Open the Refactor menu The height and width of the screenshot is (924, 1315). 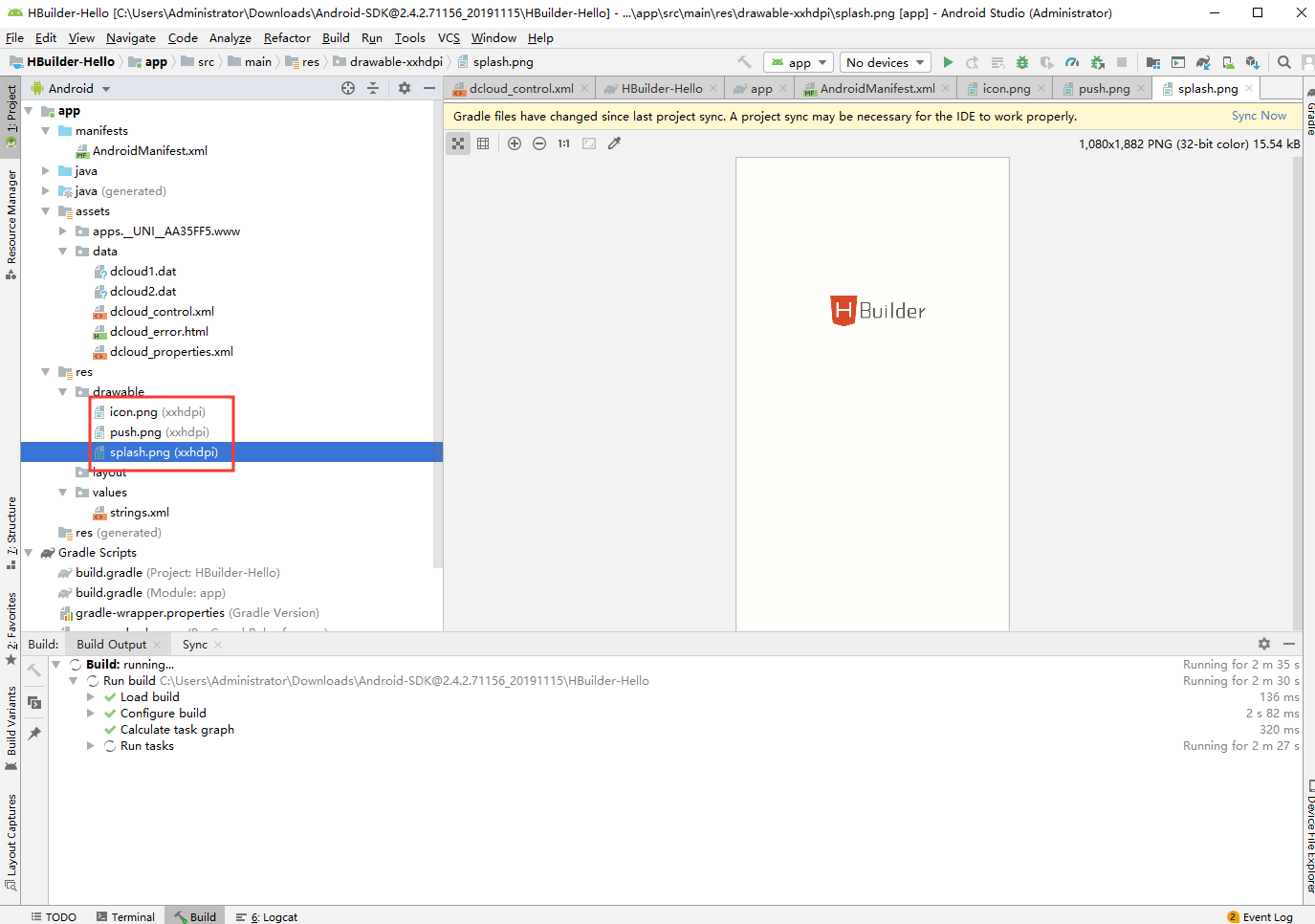[287, 38]
